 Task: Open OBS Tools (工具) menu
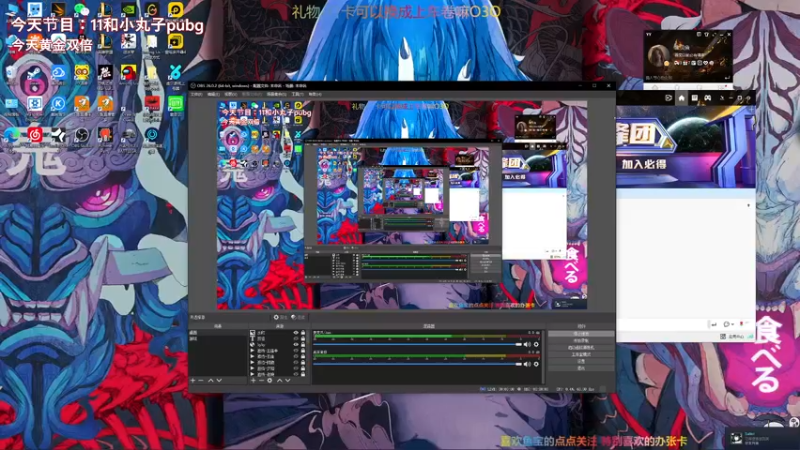click(x=297, y=94)
